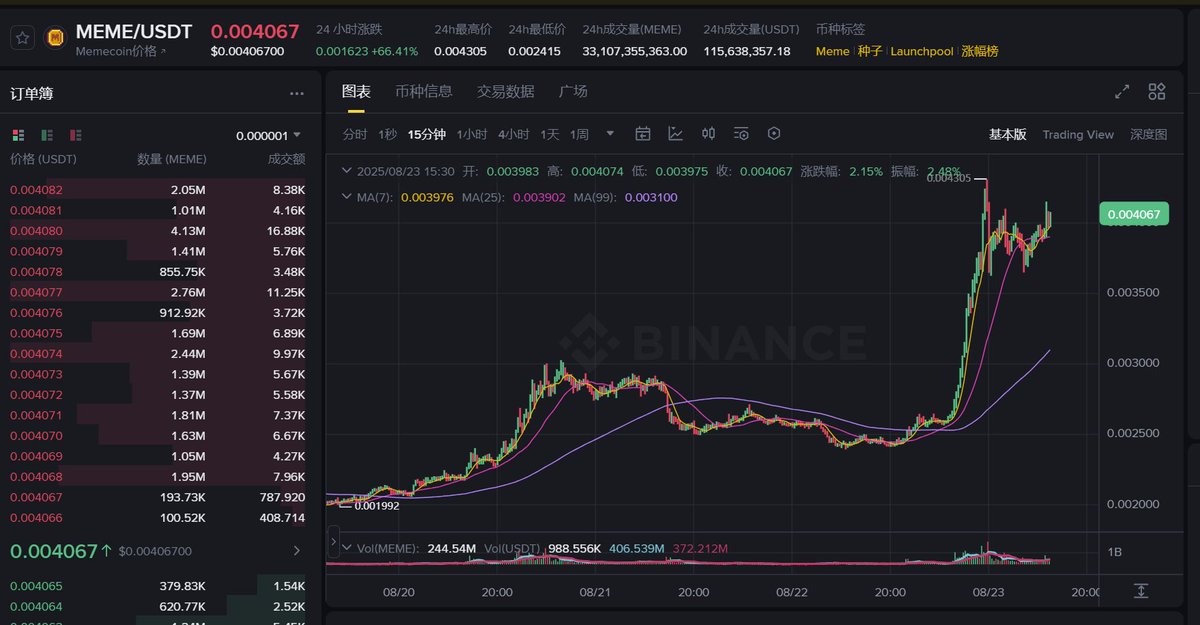The height and width of the screenshot is (625, 1200).
Task: Select the 15分钟 time interval
Action: pyautogui.click(x=427, y=134)
